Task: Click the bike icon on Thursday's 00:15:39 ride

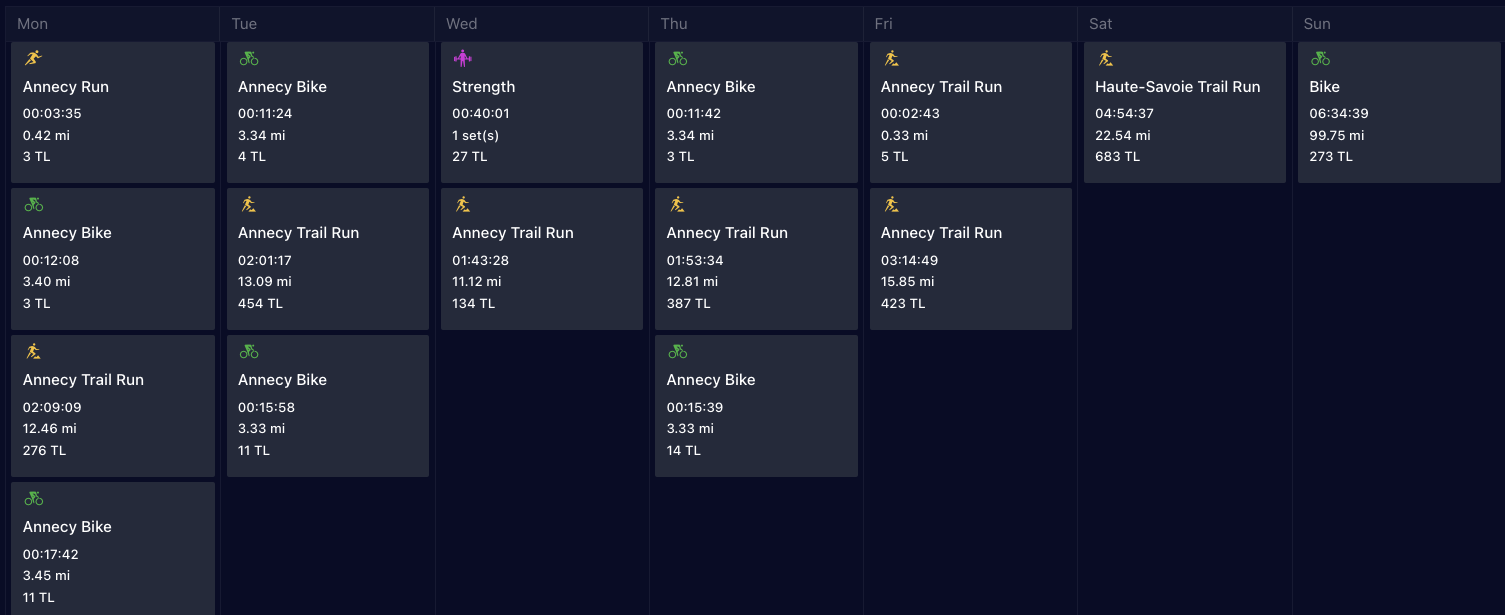Action: [x=678, y=351]
